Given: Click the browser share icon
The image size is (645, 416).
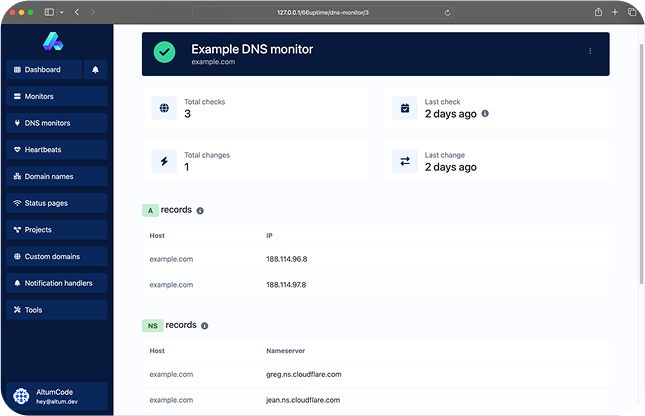Looking at the screenshot, I should point(598,12).
